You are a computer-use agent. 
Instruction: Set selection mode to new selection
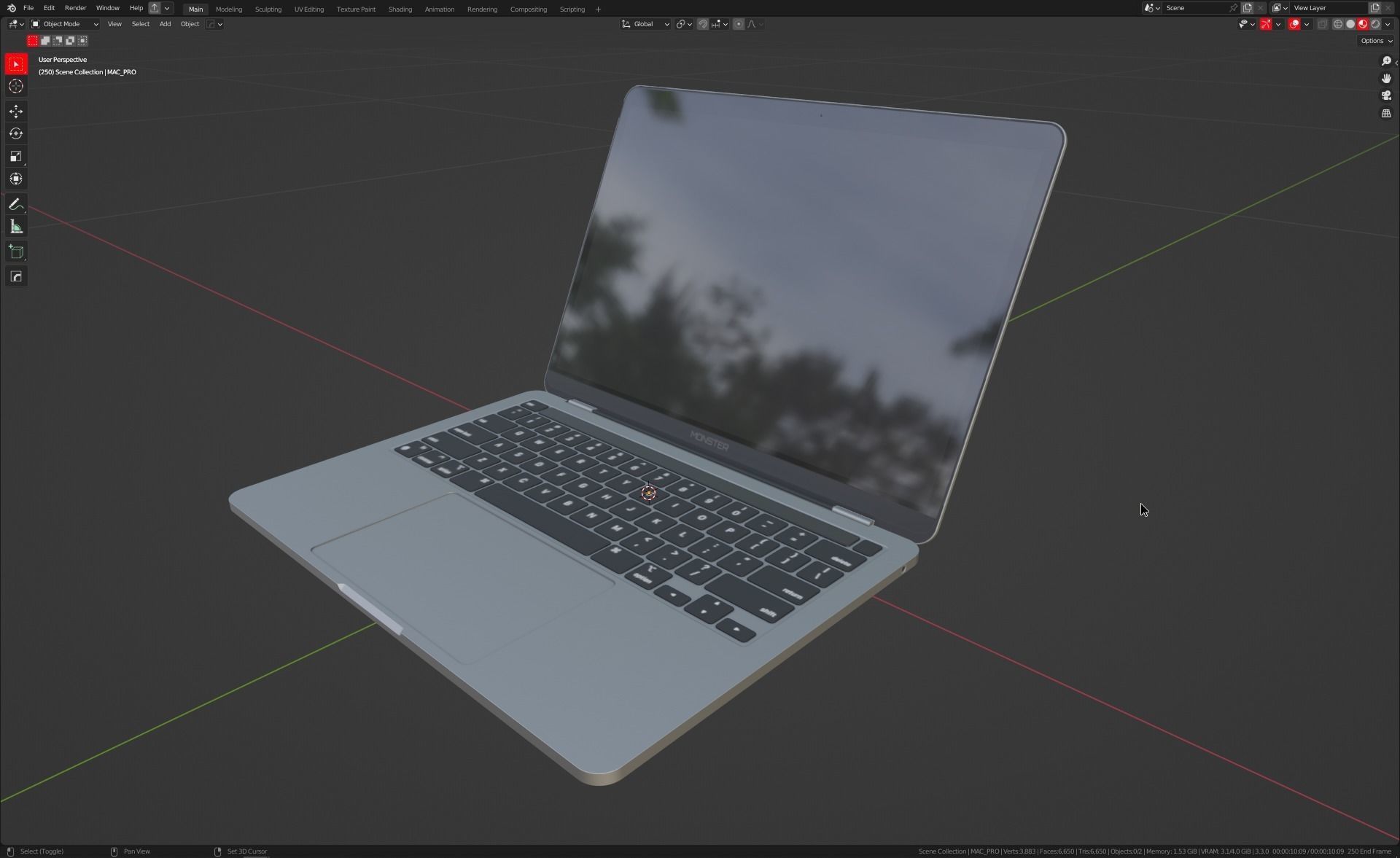(33, 41)
